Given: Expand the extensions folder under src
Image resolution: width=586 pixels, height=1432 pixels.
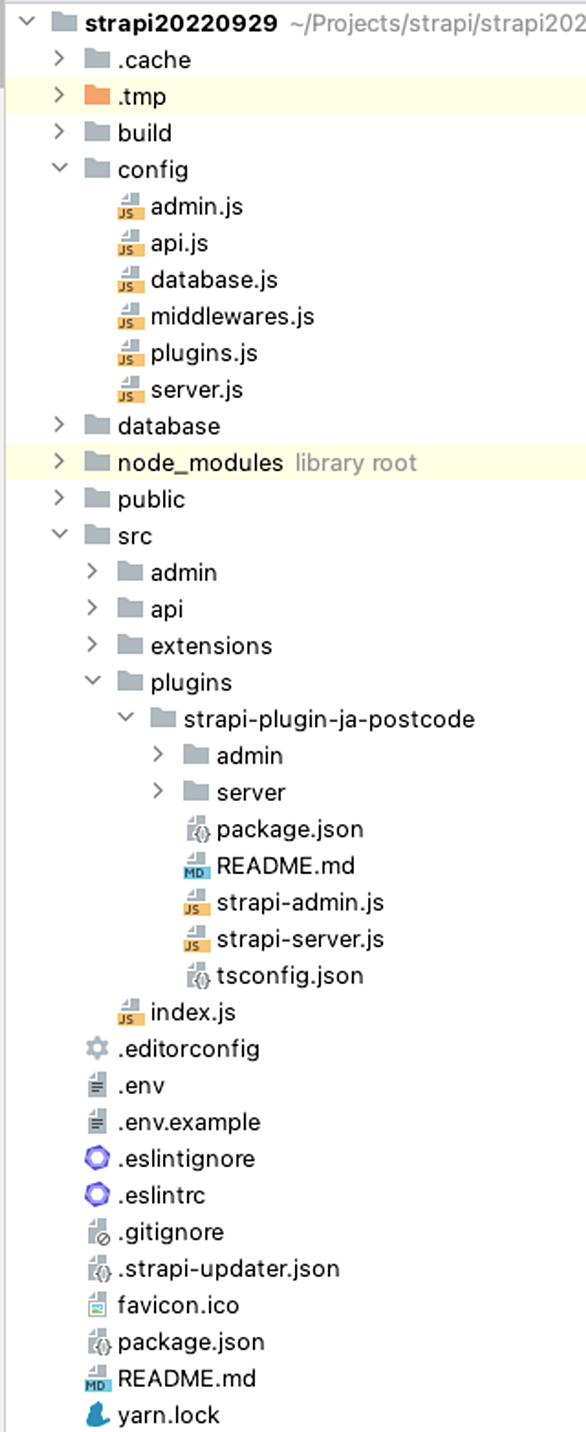Looking at the screenshot, I should point(94,646).
